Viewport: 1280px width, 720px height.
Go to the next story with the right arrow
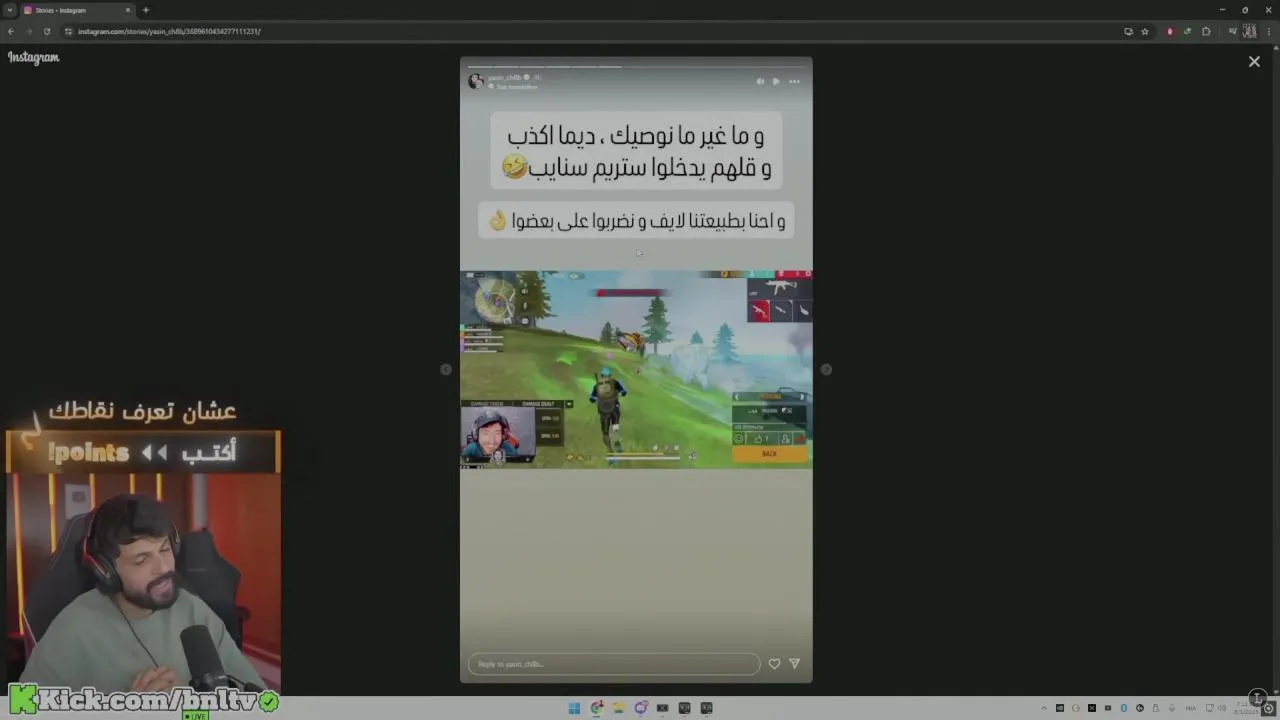coord(826,370)
